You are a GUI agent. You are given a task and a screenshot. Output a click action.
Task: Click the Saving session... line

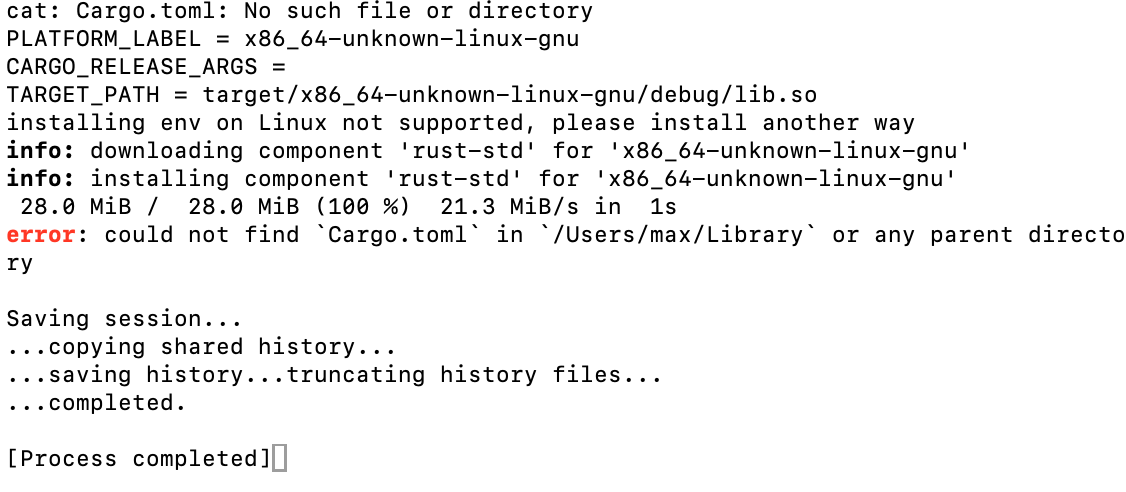tap(125, 319)
